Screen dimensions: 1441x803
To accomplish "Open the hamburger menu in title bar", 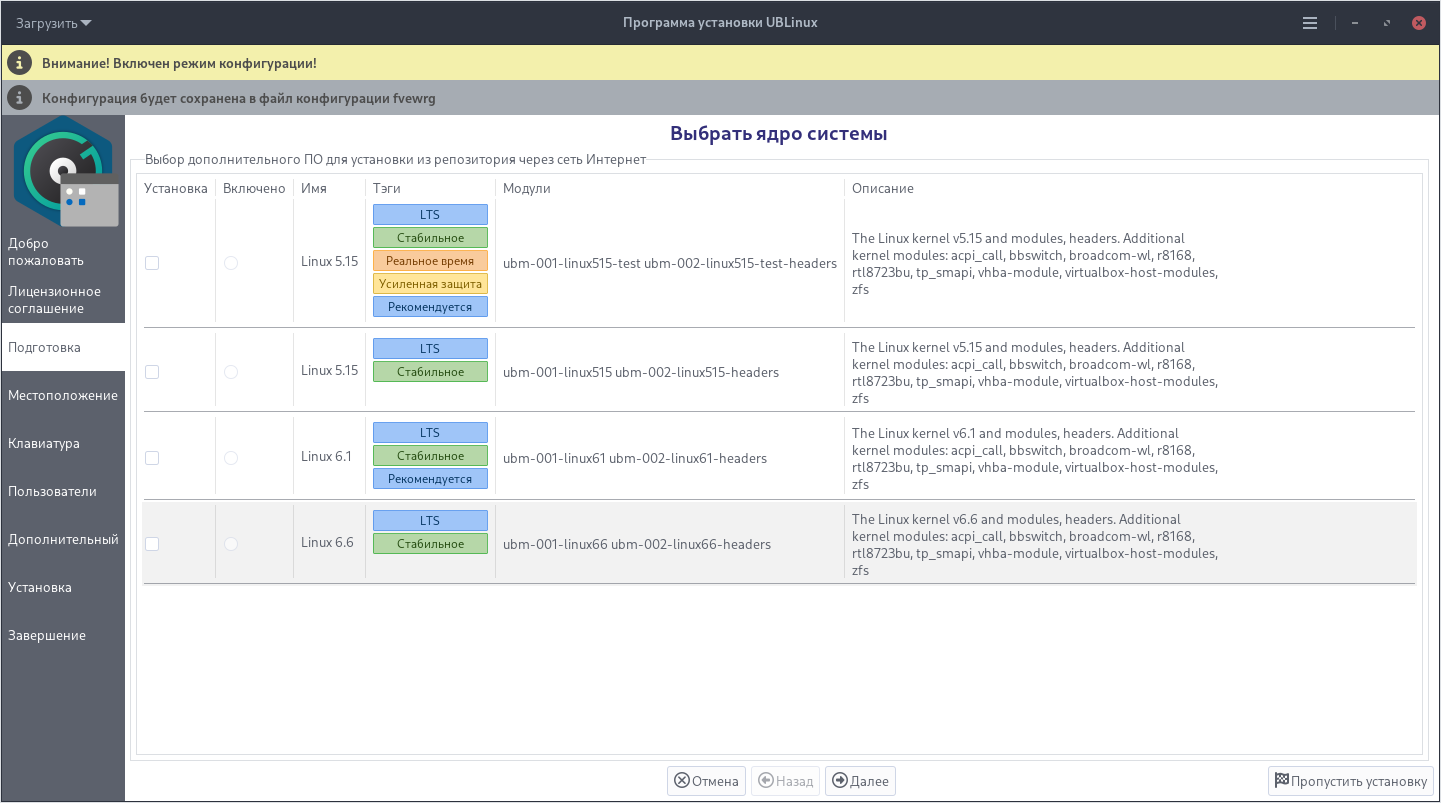I will (1310, 23).
